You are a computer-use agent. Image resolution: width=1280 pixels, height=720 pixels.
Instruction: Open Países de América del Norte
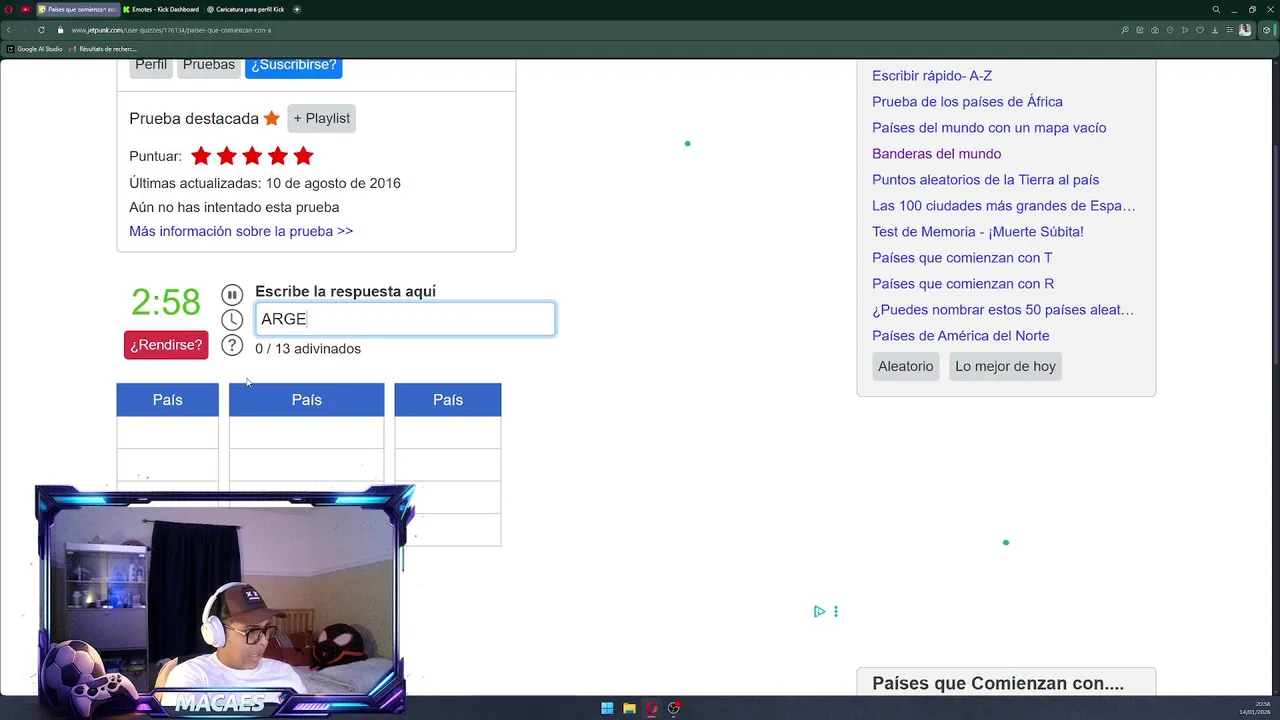point(961,336)
